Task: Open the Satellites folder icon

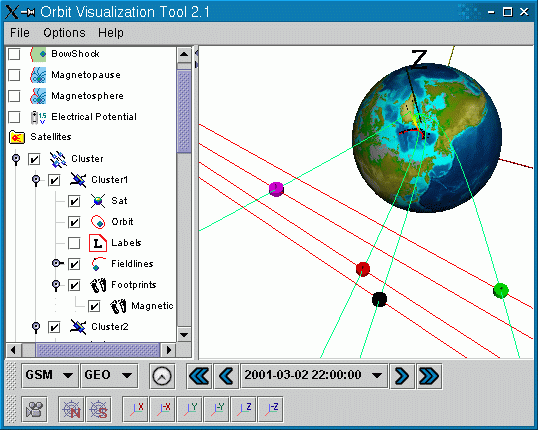Action: point(17,137)
